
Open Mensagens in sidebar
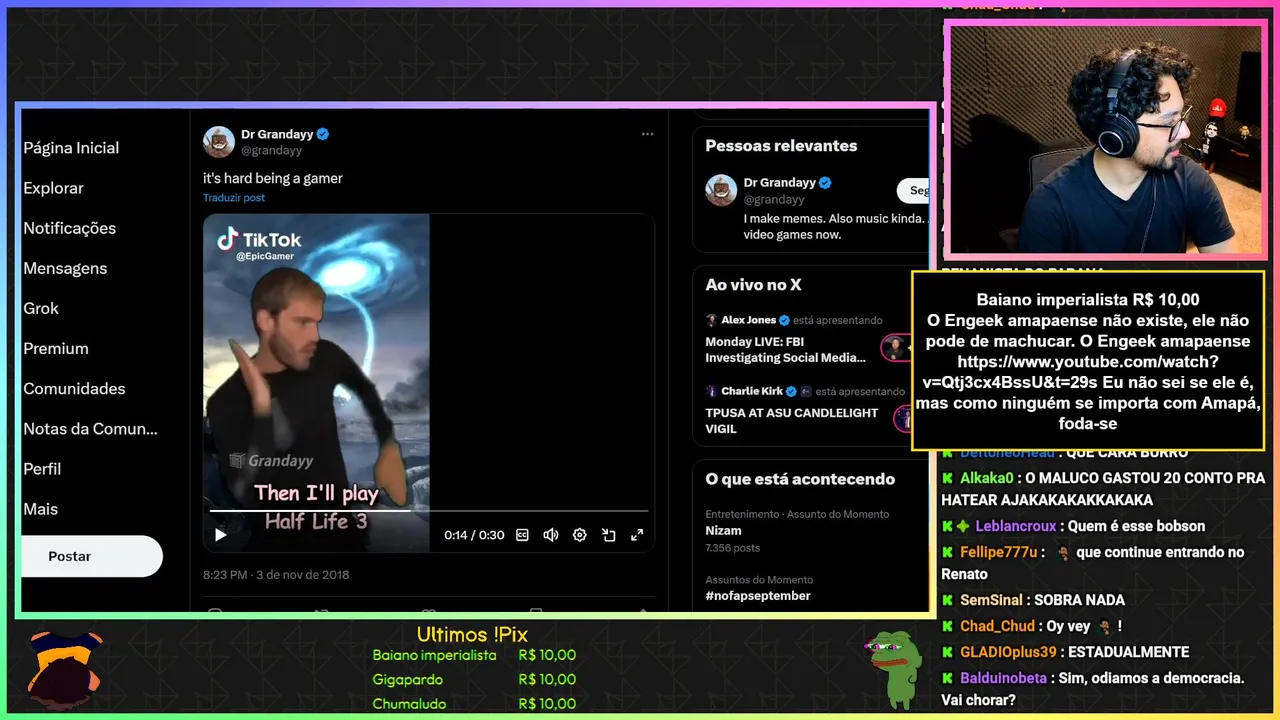coord(65,268)
